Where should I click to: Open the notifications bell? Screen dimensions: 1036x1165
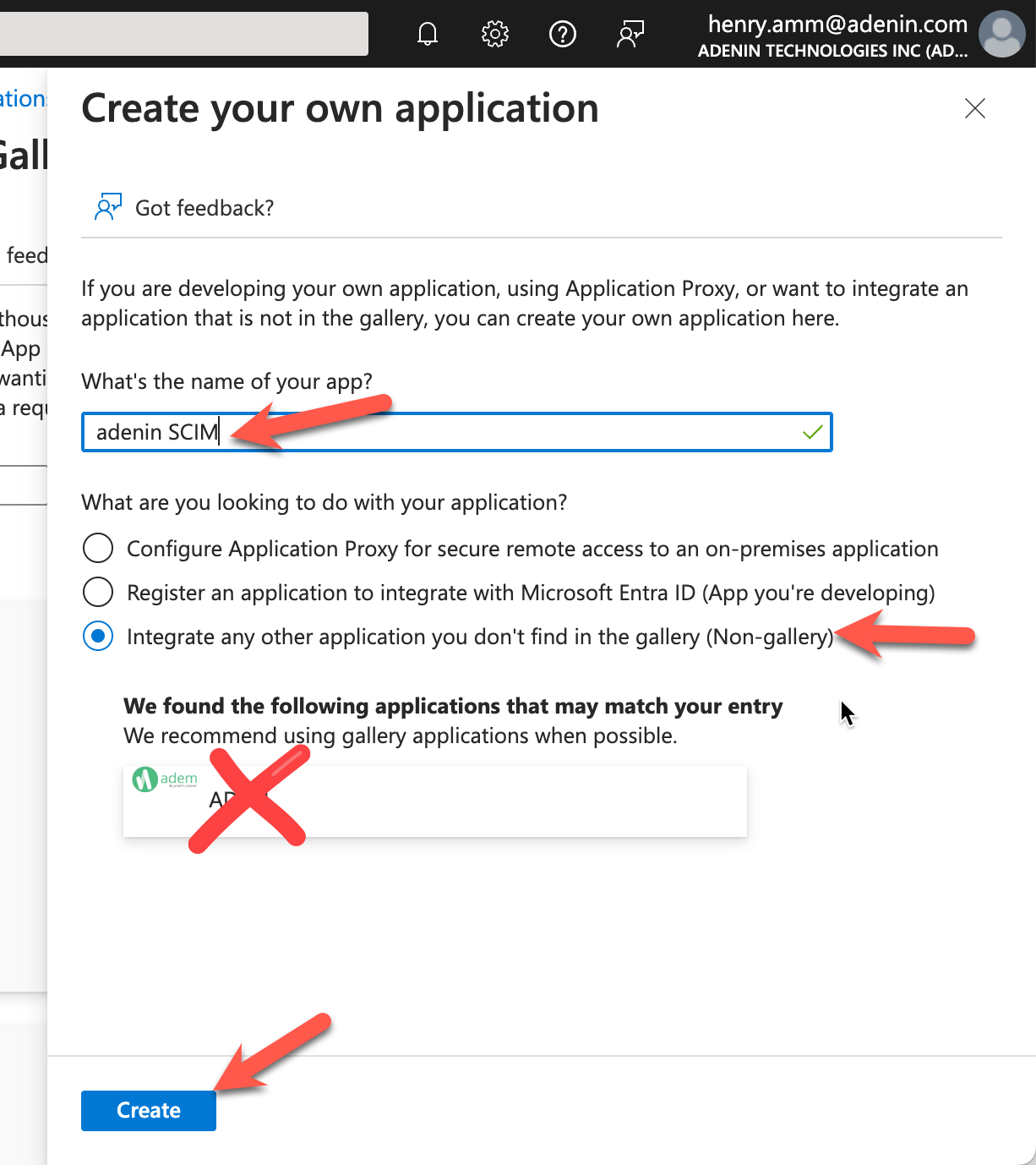coord(428,34)
